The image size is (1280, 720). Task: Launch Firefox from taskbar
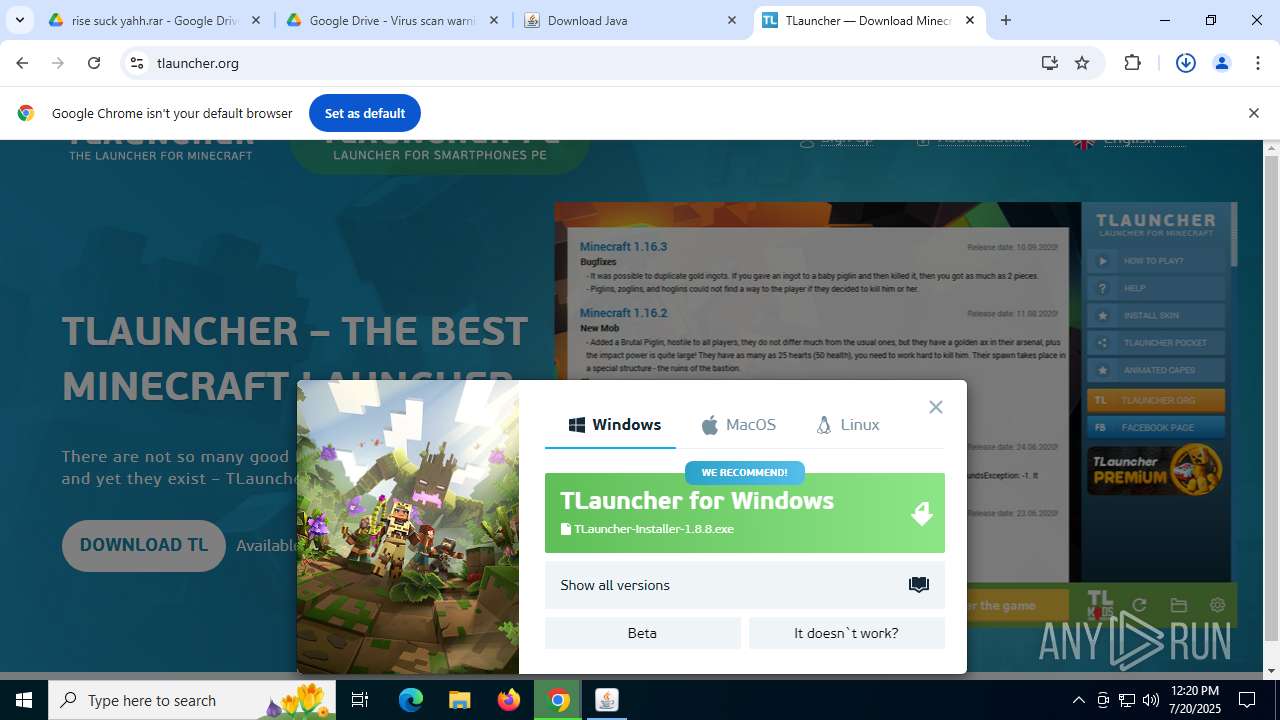coord(509,700)
